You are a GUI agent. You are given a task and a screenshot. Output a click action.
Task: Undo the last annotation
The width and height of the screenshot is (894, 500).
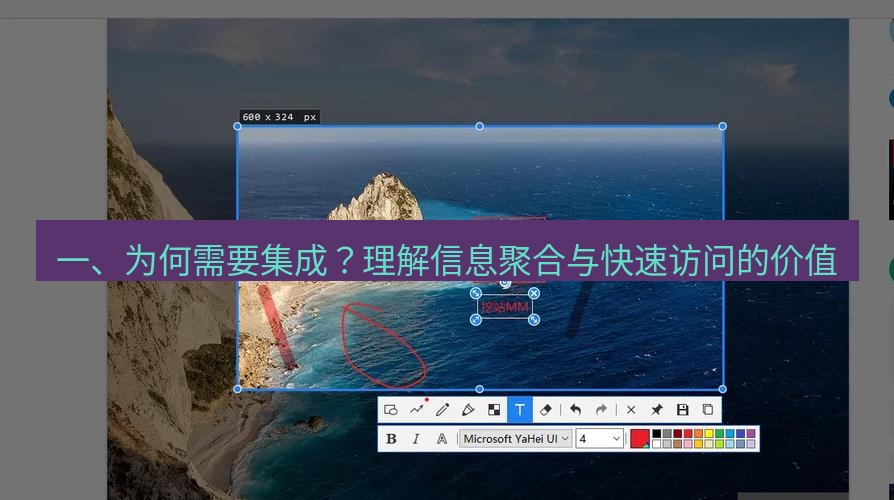point(575,410)
